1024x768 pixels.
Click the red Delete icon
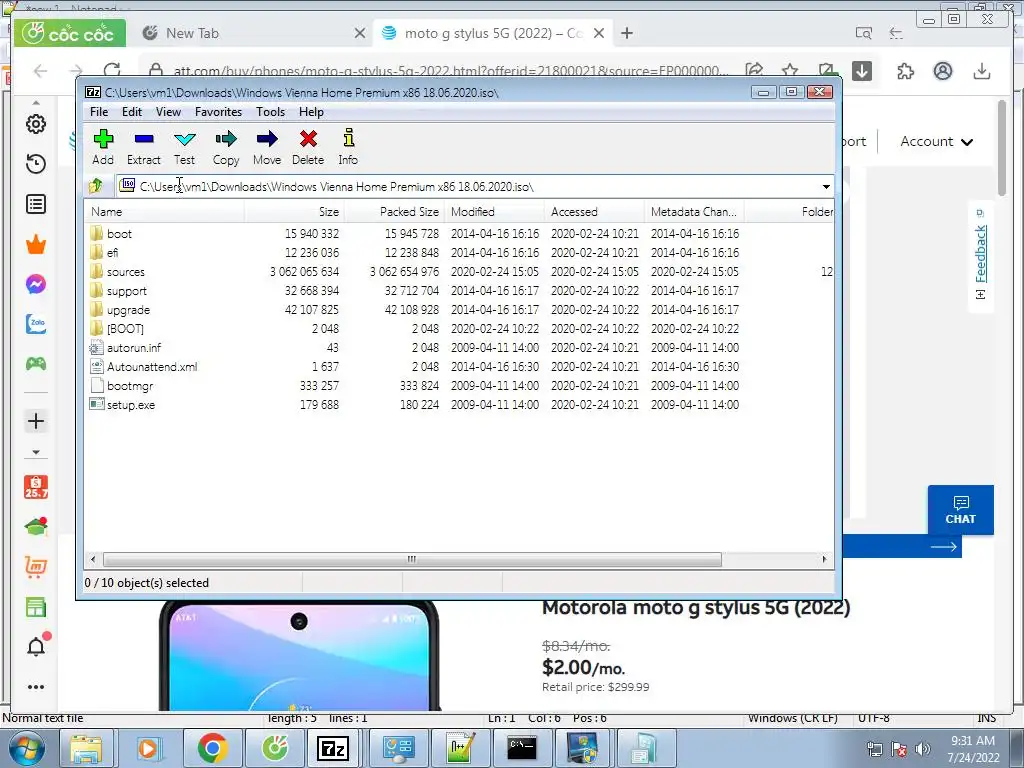(308, 146)
